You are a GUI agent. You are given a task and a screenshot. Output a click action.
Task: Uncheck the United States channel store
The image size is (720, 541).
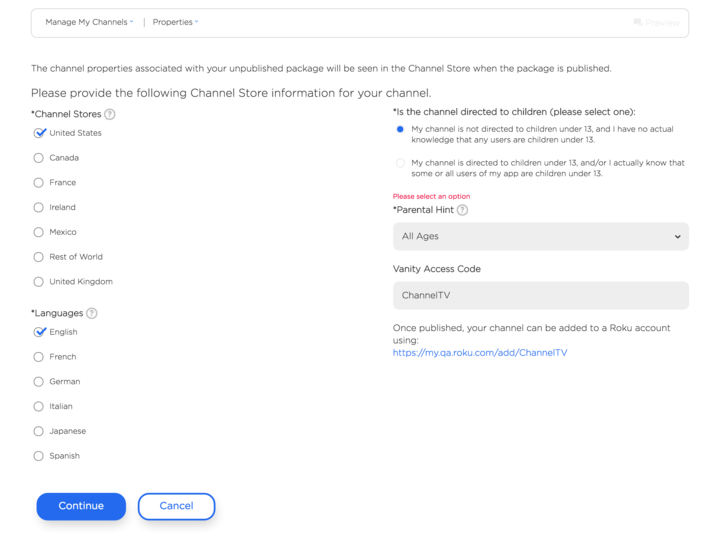(39, 133)
